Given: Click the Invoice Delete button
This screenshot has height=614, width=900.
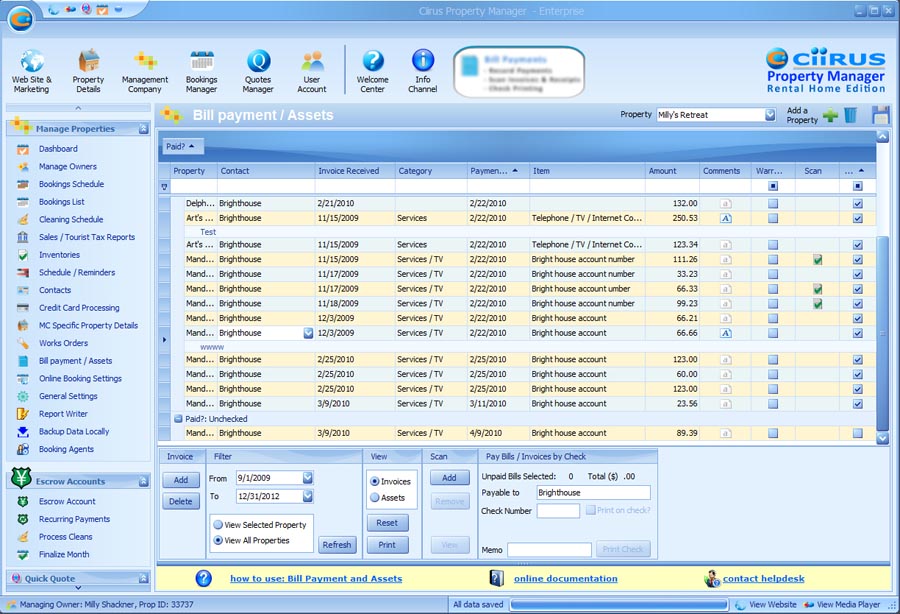Looking at the screenshot, I should click(x=181, y=502).
